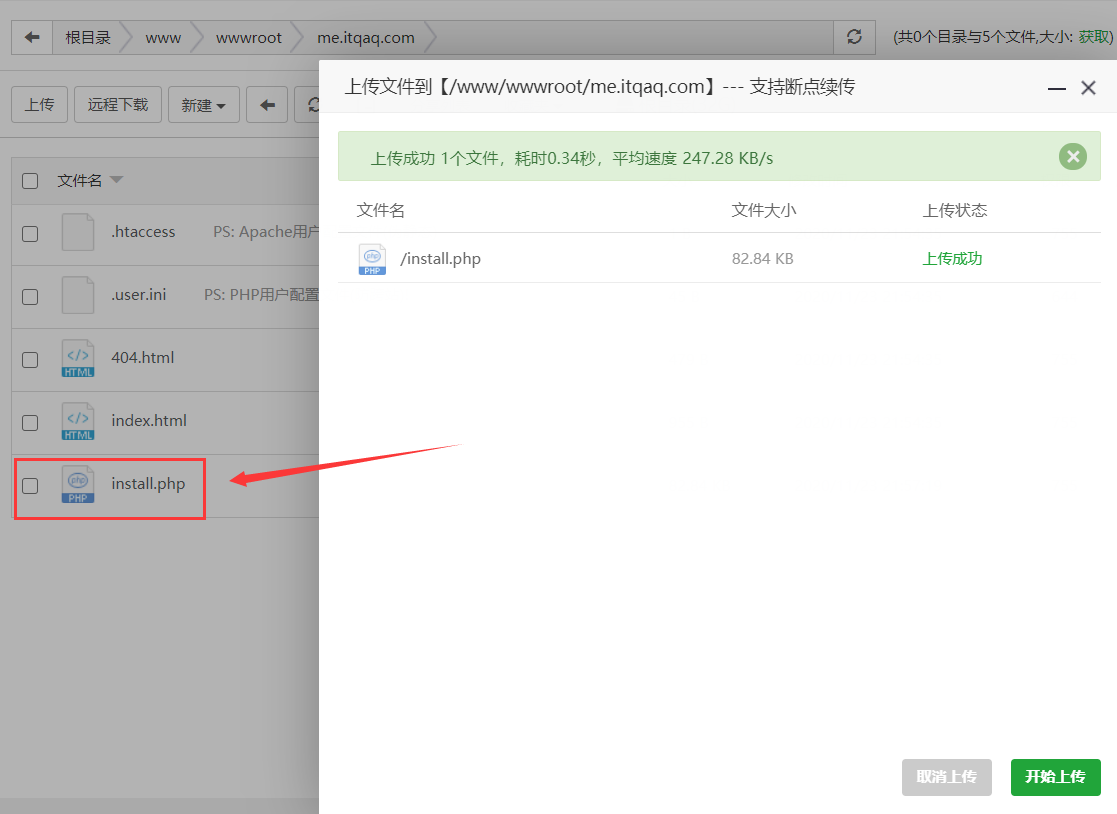Navigate to www breadcrumb segment

(x=163, y=38)
